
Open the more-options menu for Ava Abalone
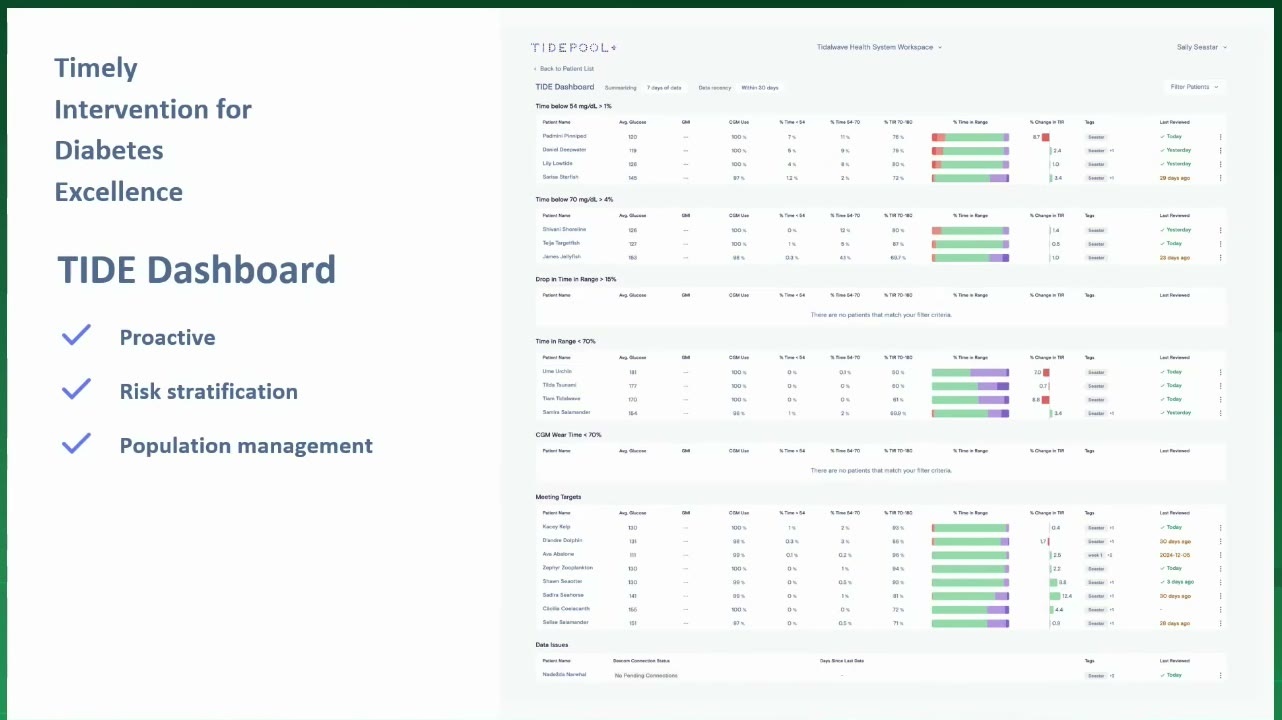(x=1220, y=555)
